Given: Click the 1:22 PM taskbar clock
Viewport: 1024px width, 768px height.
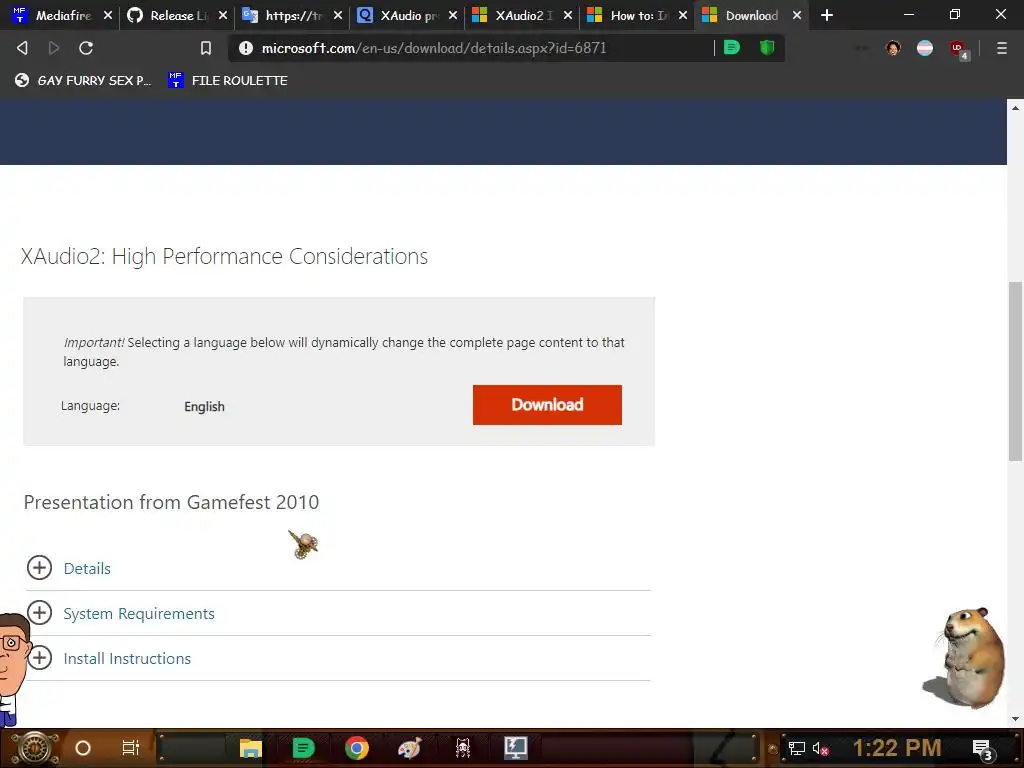Looking at the screenshot, I should 897,748.
